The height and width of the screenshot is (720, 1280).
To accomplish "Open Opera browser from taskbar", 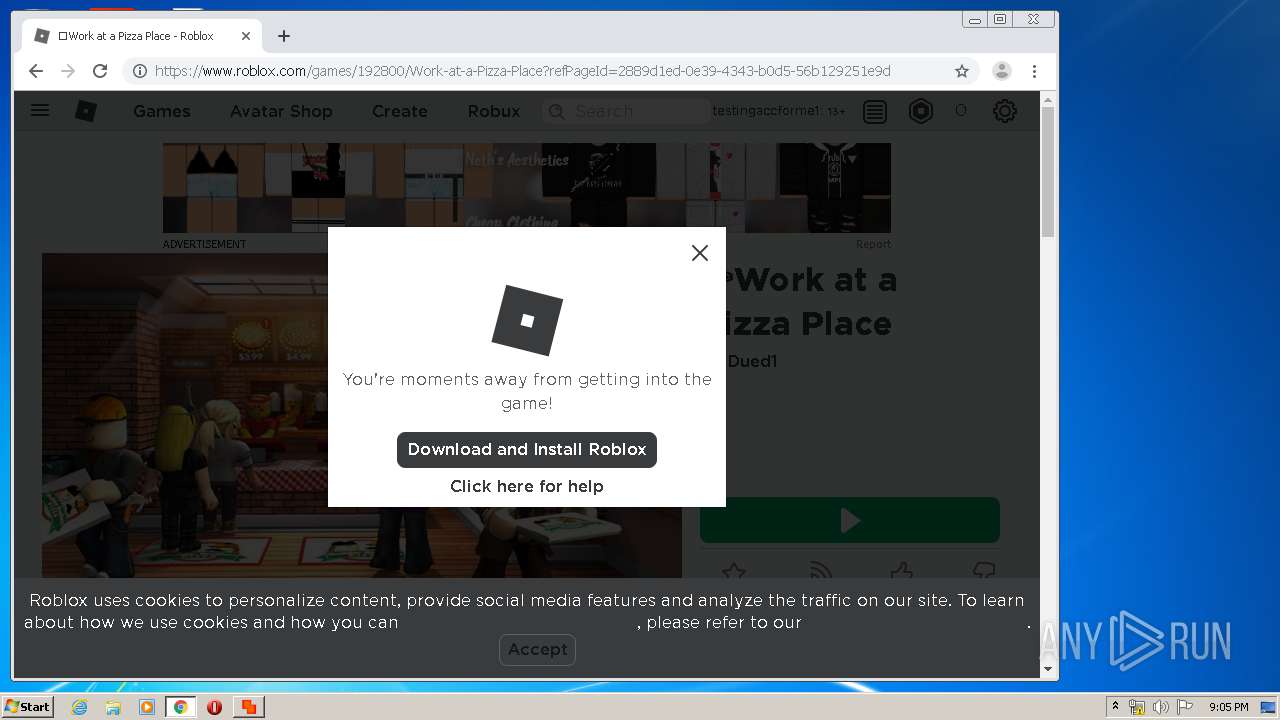I will point(214,707).
